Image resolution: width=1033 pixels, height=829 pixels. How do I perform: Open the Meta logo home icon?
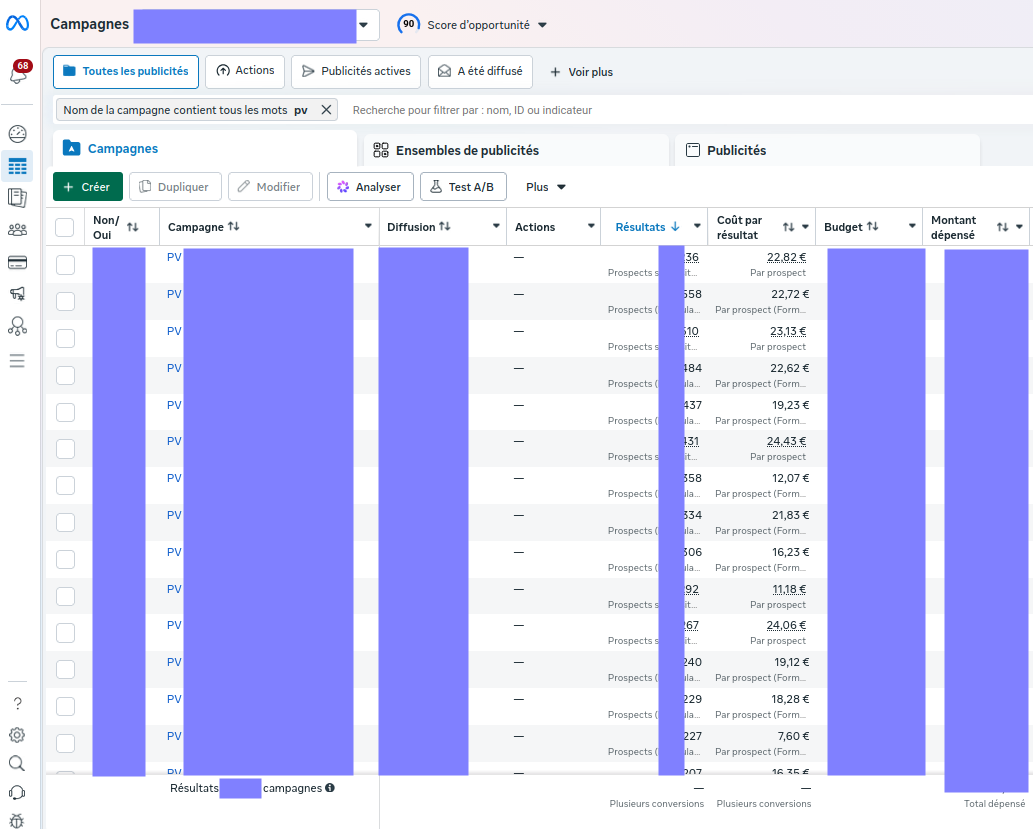click(17, 23)
